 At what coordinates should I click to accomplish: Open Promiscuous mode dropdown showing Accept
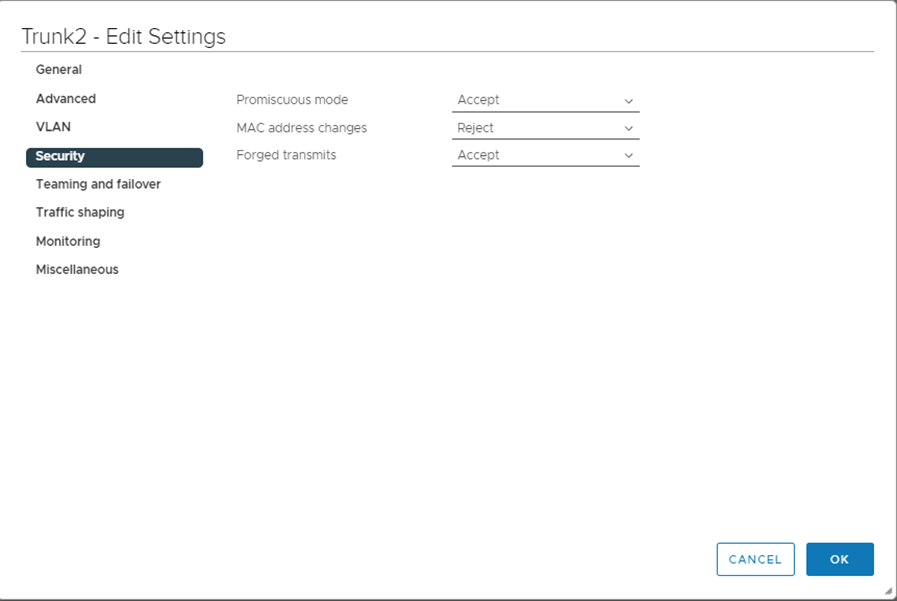coord(535,100)
